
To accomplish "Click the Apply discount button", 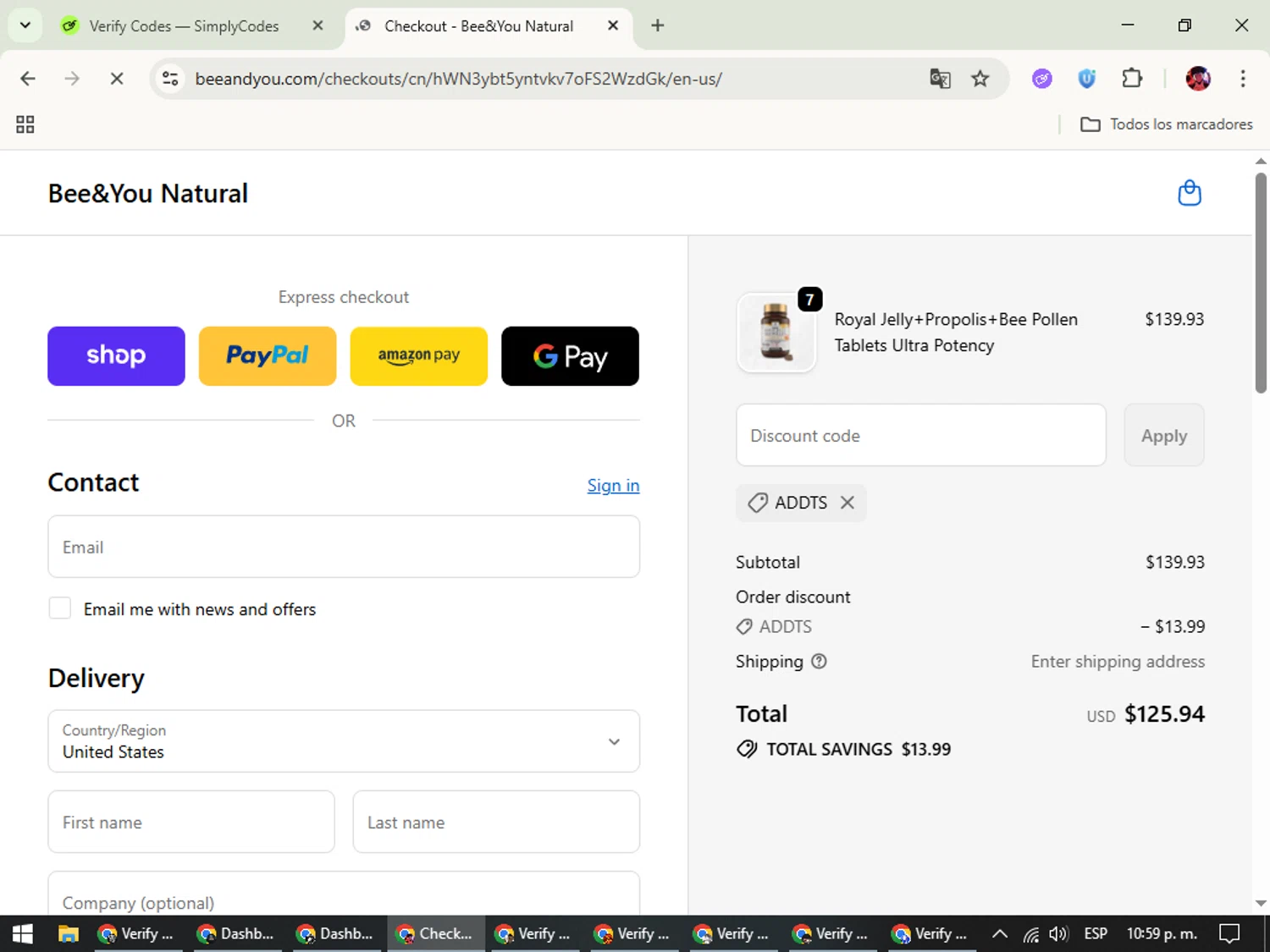I will 1163,435.
